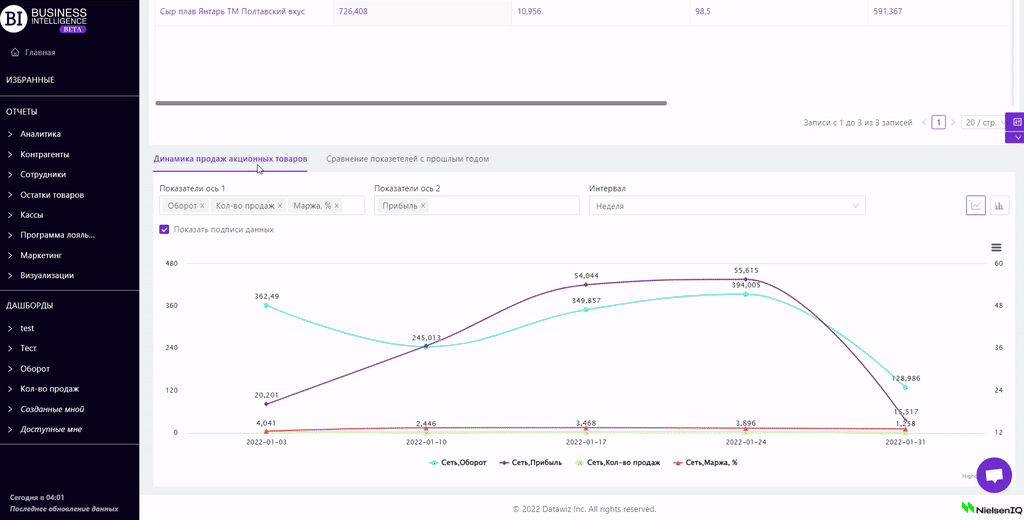Screen dimensions: 1024x520
Task: Open the purple chat support bubble
Action: (993, 476)
